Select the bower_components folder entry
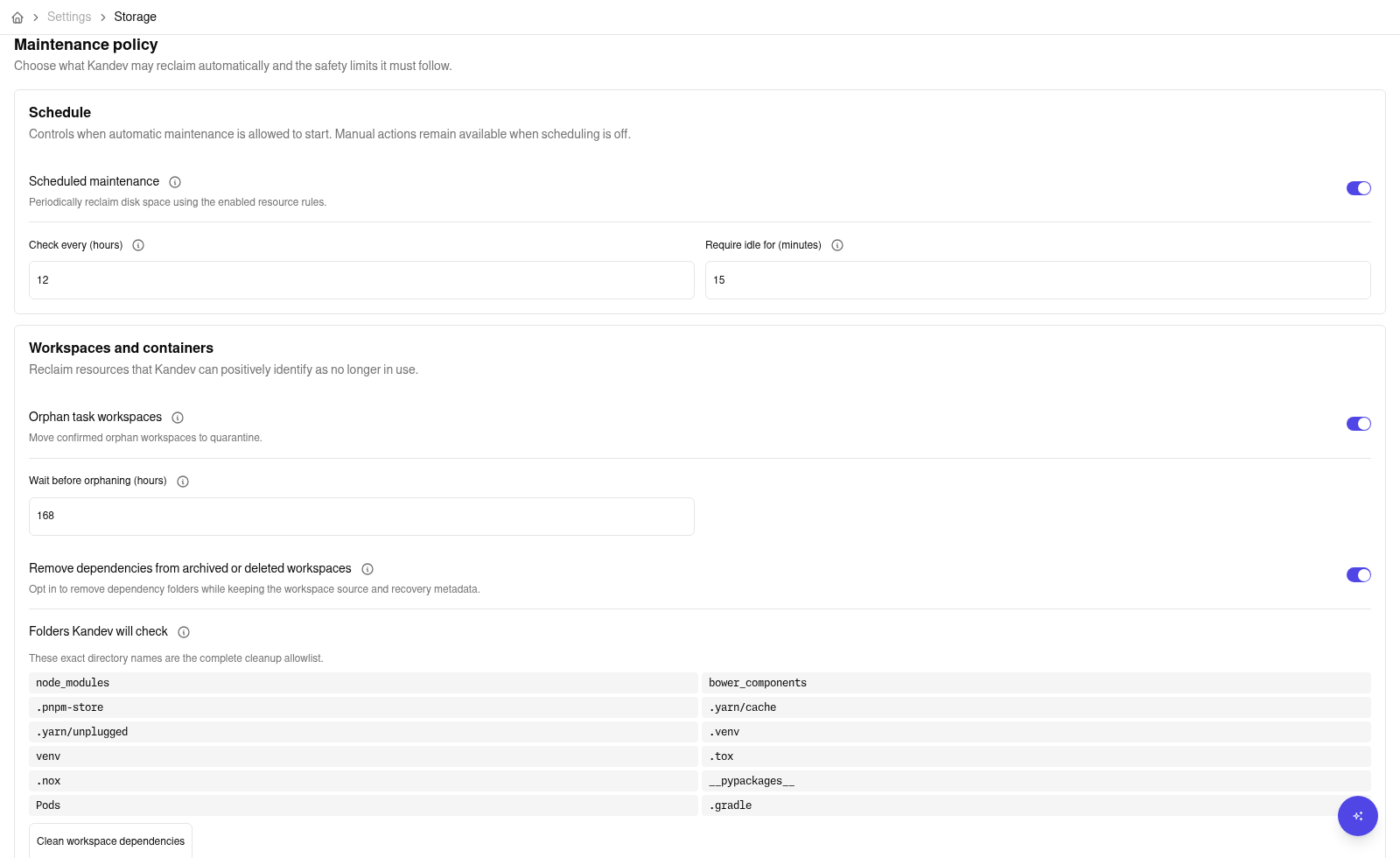 [x=1036, y=683]
